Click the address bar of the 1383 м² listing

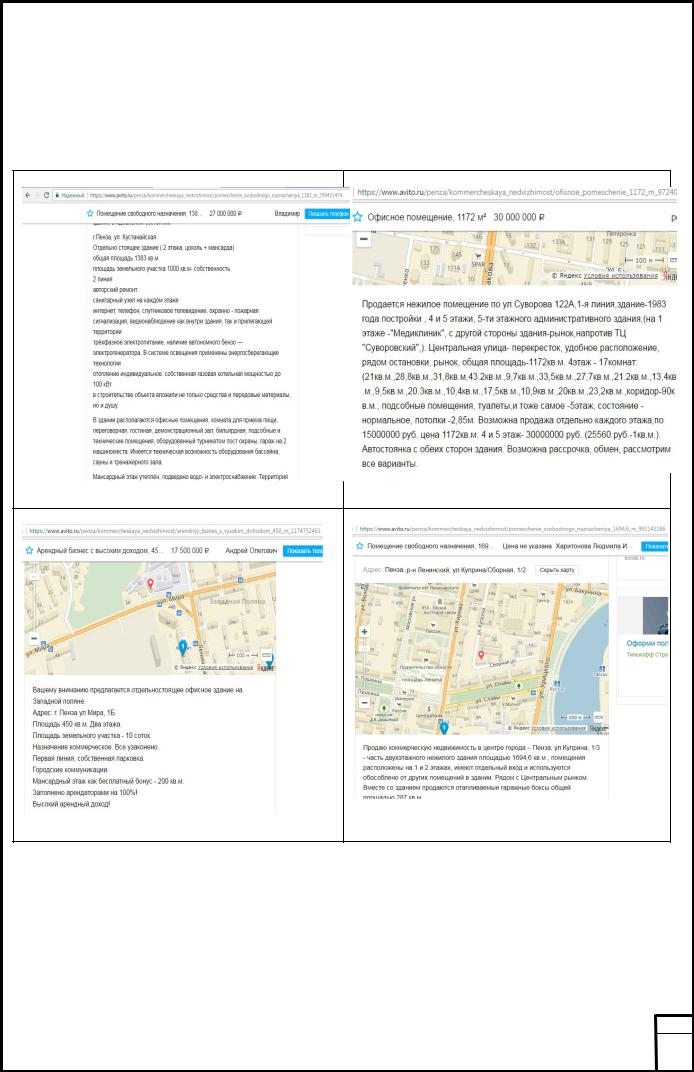click(215, 196)
